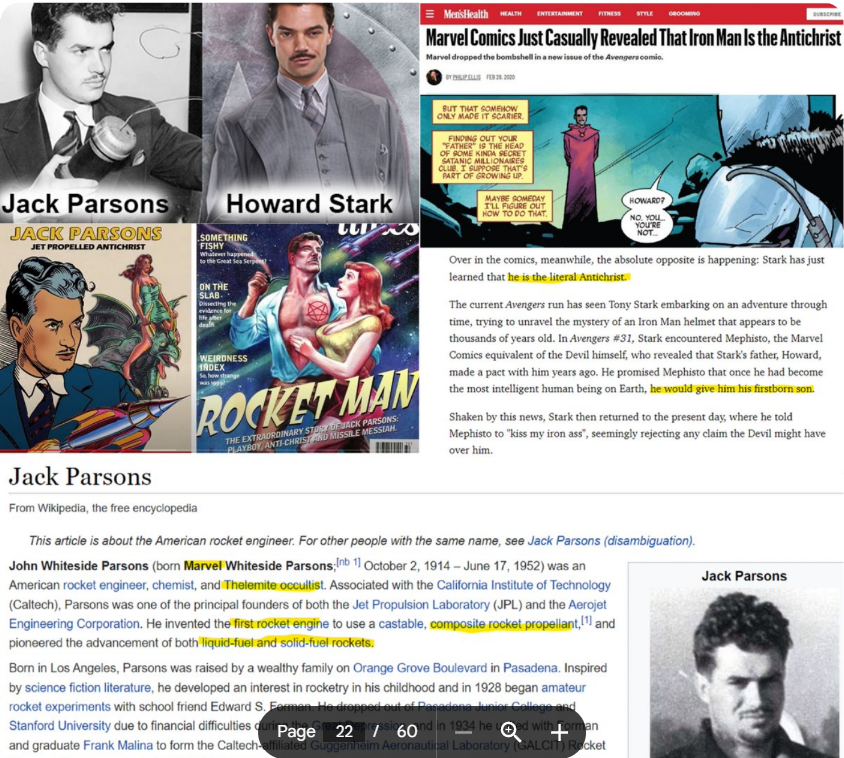
Task: Click Philip Ellis author avatar
Action: [x=434, y=77]
